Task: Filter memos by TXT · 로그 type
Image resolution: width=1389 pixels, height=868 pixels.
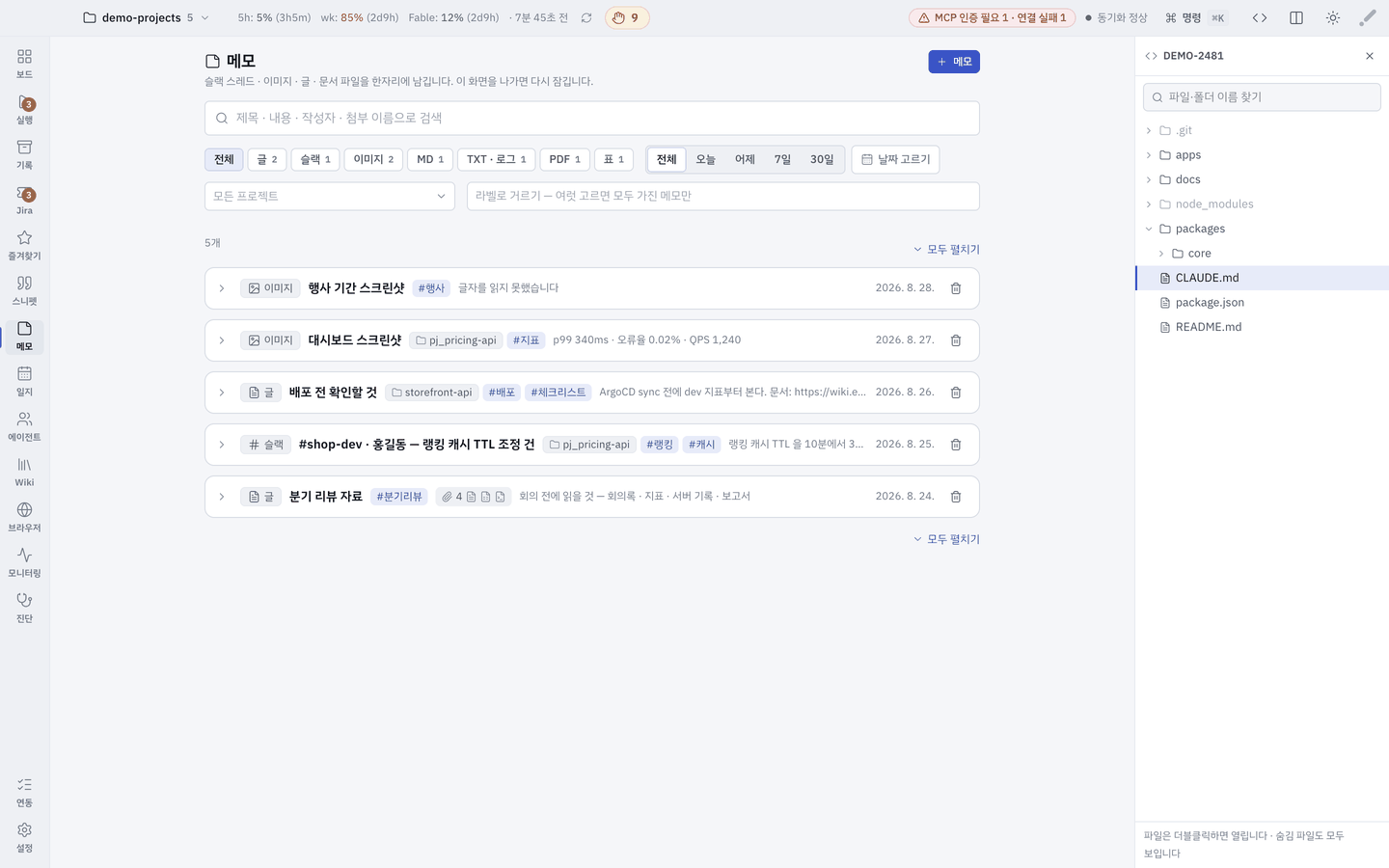Action: pyautogui.click(x=497, y=159)
